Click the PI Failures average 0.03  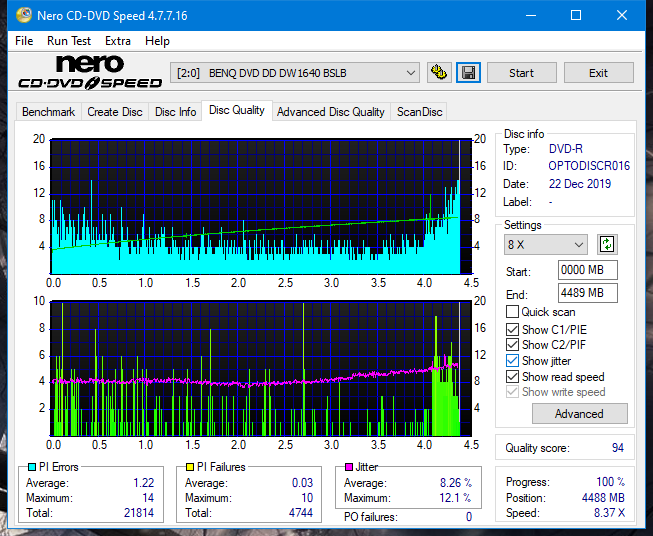point(302,483)
